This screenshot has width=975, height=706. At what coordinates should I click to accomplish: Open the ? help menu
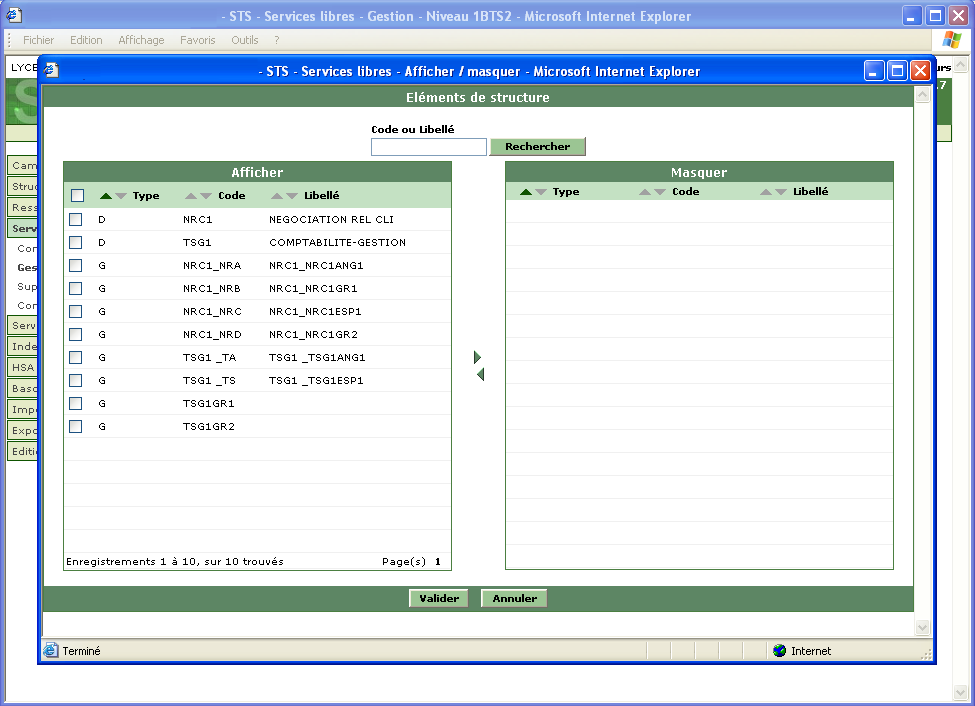(277, 40)
